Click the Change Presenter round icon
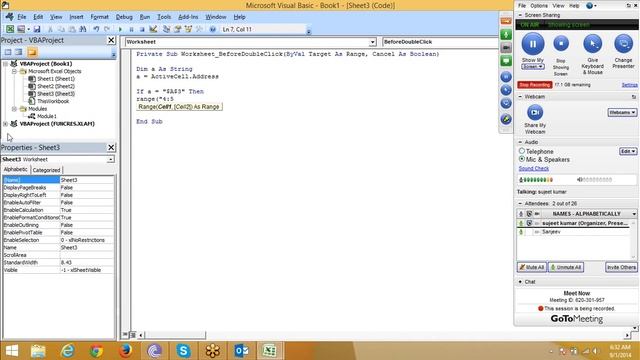The width and height of the screenshot is (640, 360). 623,43
